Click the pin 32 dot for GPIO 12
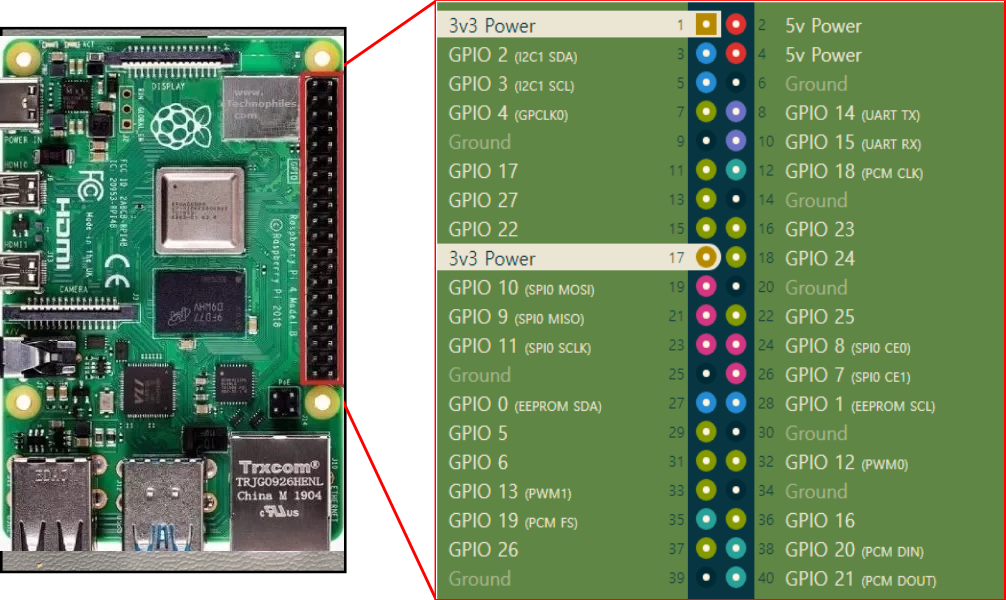 click(x=736, y=461)
